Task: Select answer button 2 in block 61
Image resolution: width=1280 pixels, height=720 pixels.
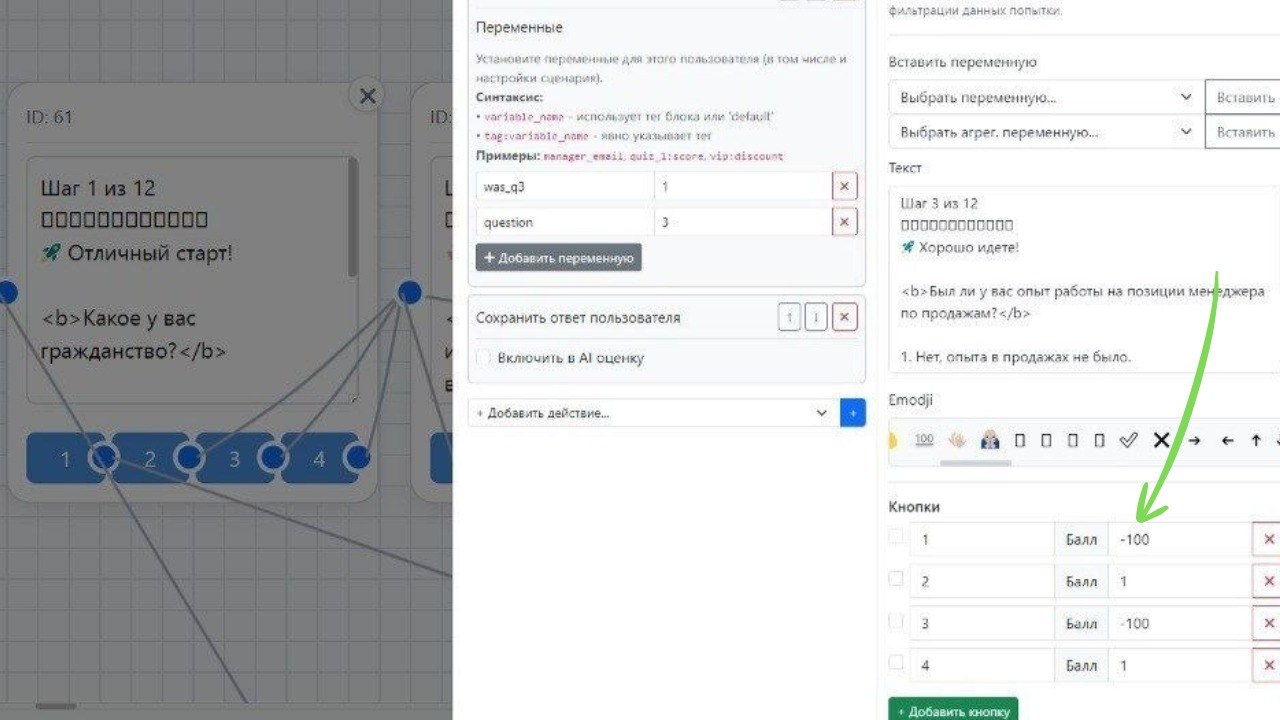Action: tap(148, 459)
